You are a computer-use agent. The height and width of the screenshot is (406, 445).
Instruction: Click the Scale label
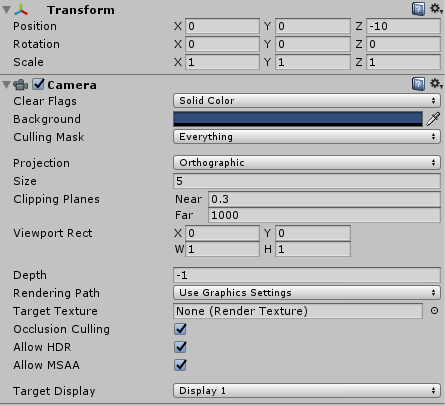(28, 62)
